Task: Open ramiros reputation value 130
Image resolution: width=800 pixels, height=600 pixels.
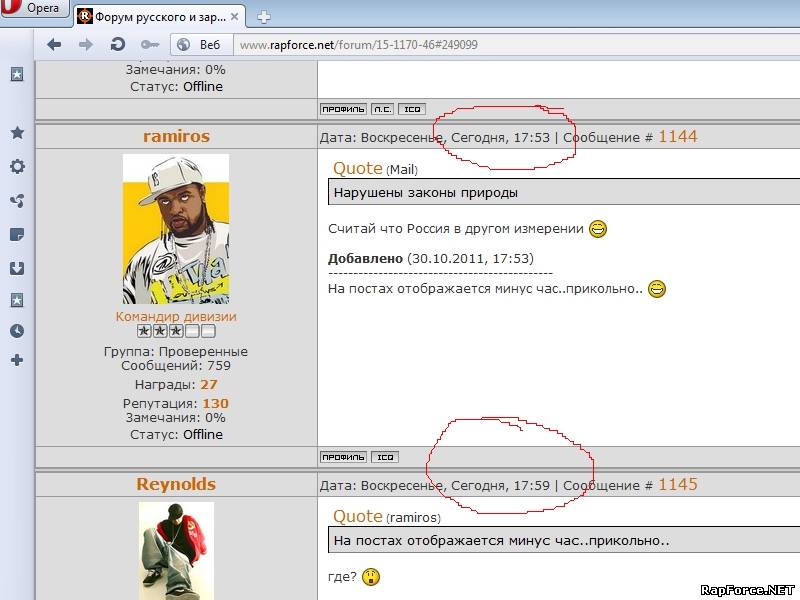Action: 215,404
